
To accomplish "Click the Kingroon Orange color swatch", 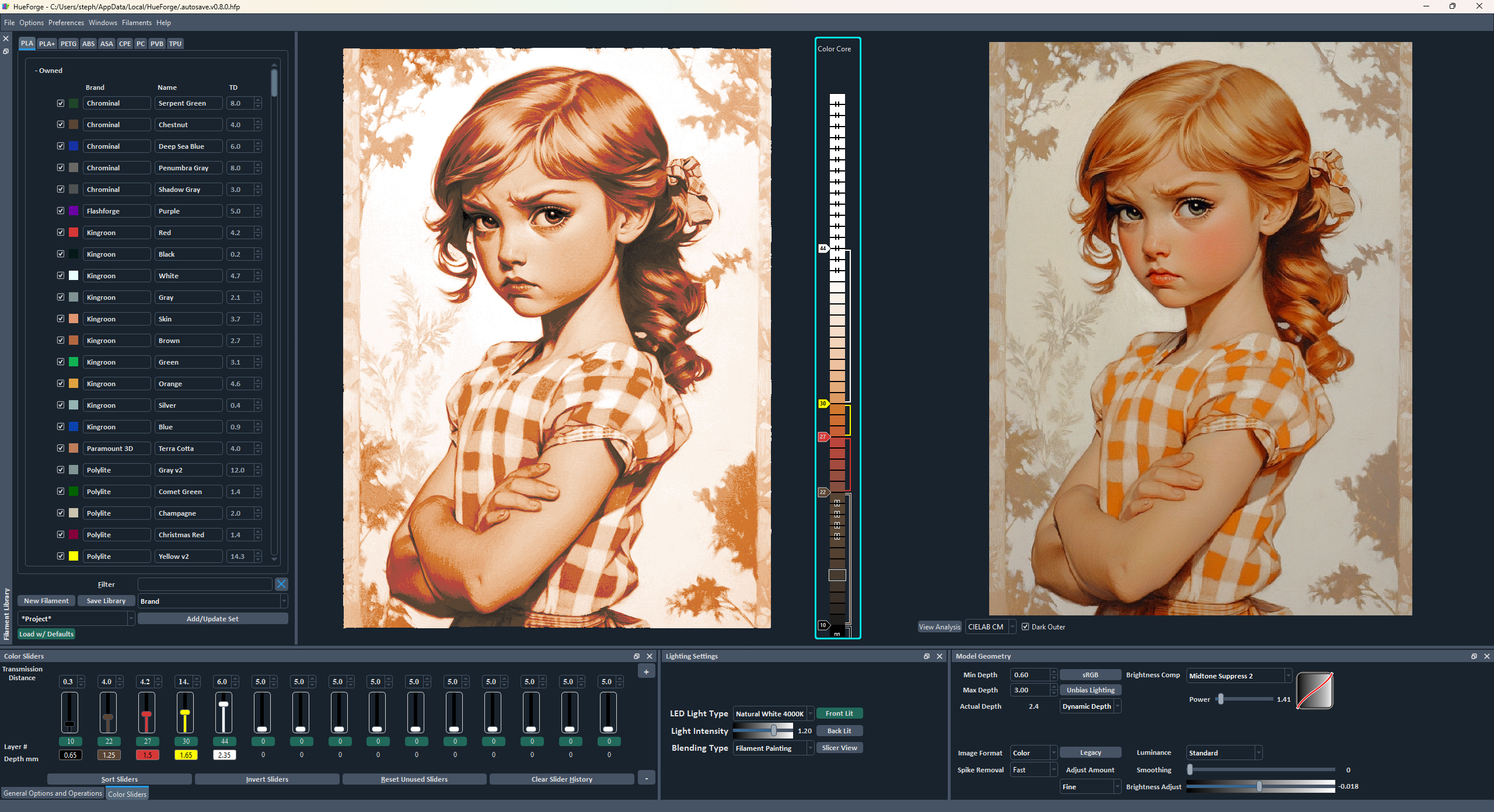I will [74, 384].
